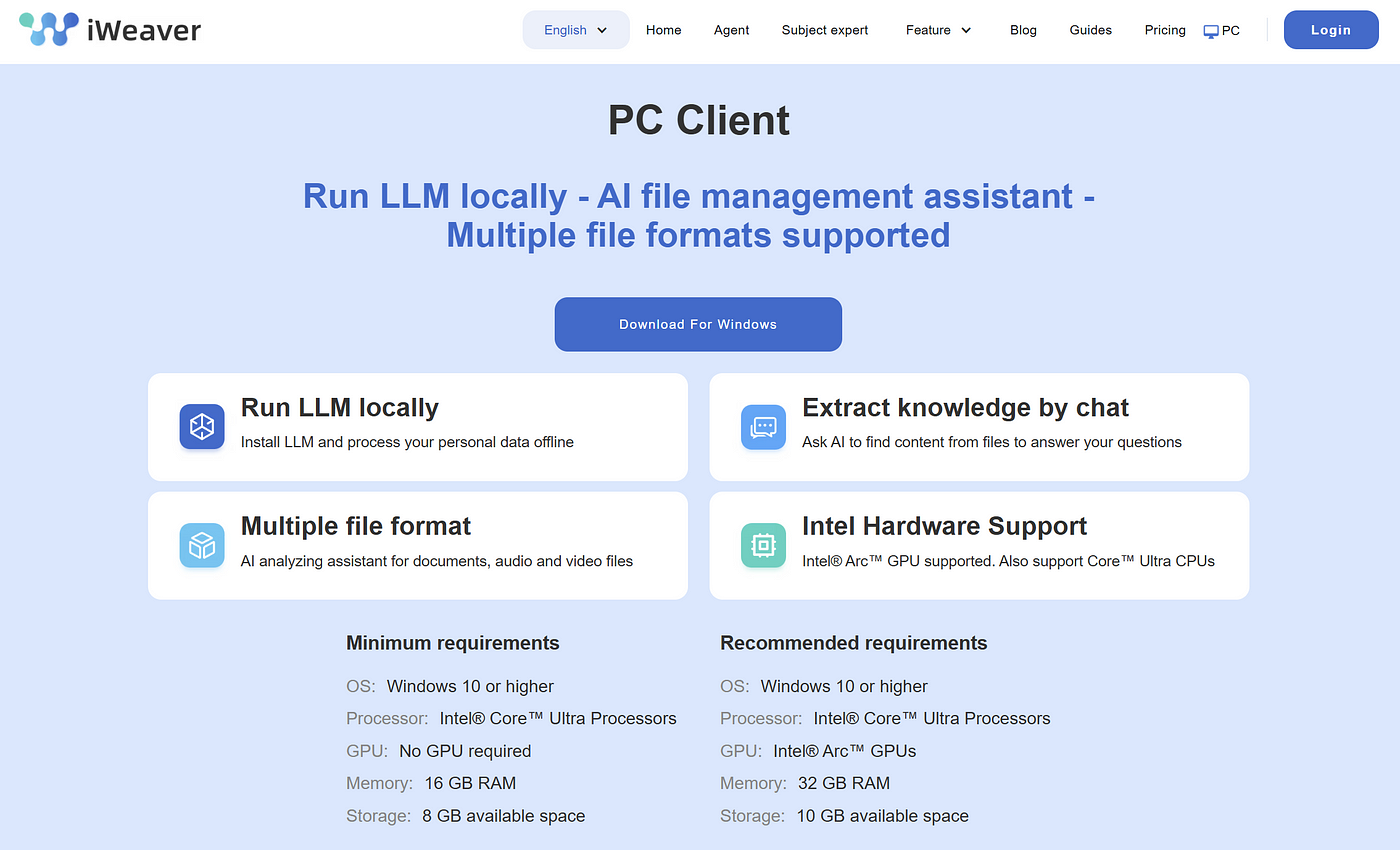
Task: Click the Login button
Action: click(1331, 30)
